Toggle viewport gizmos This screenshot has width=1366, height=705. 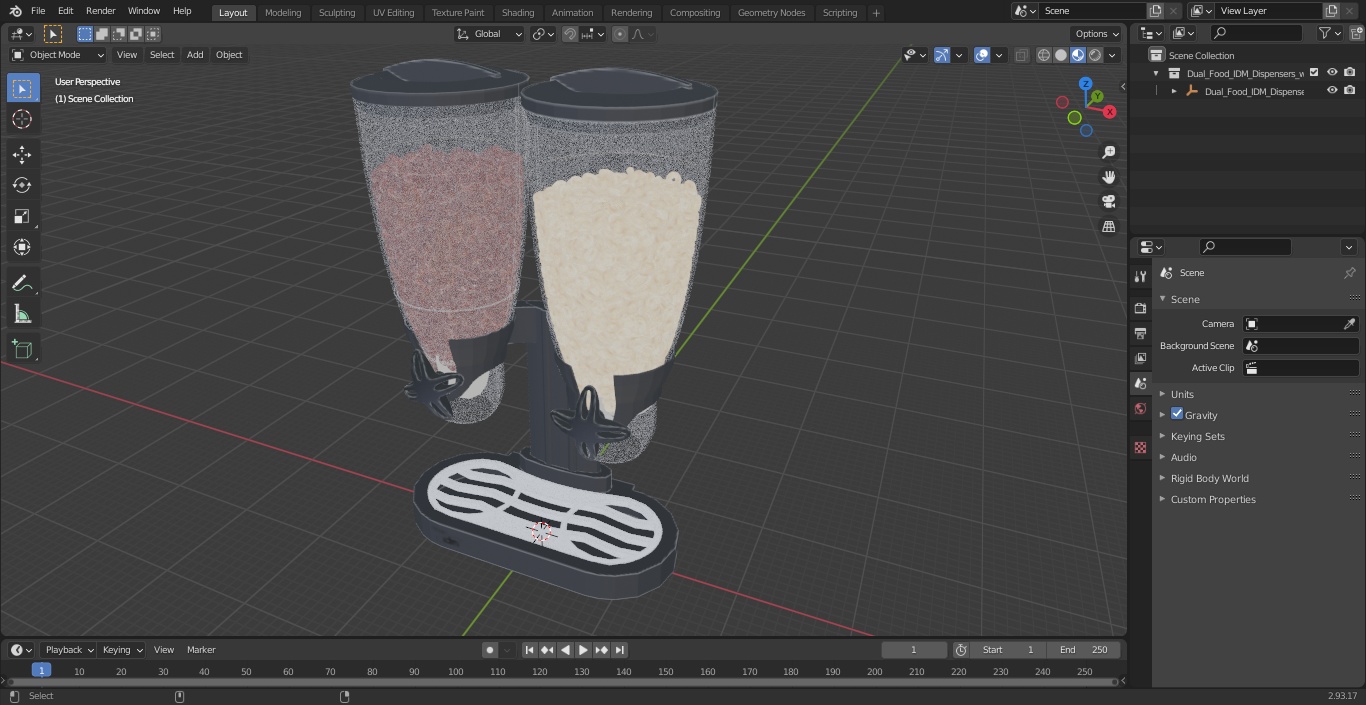[942, 55]
